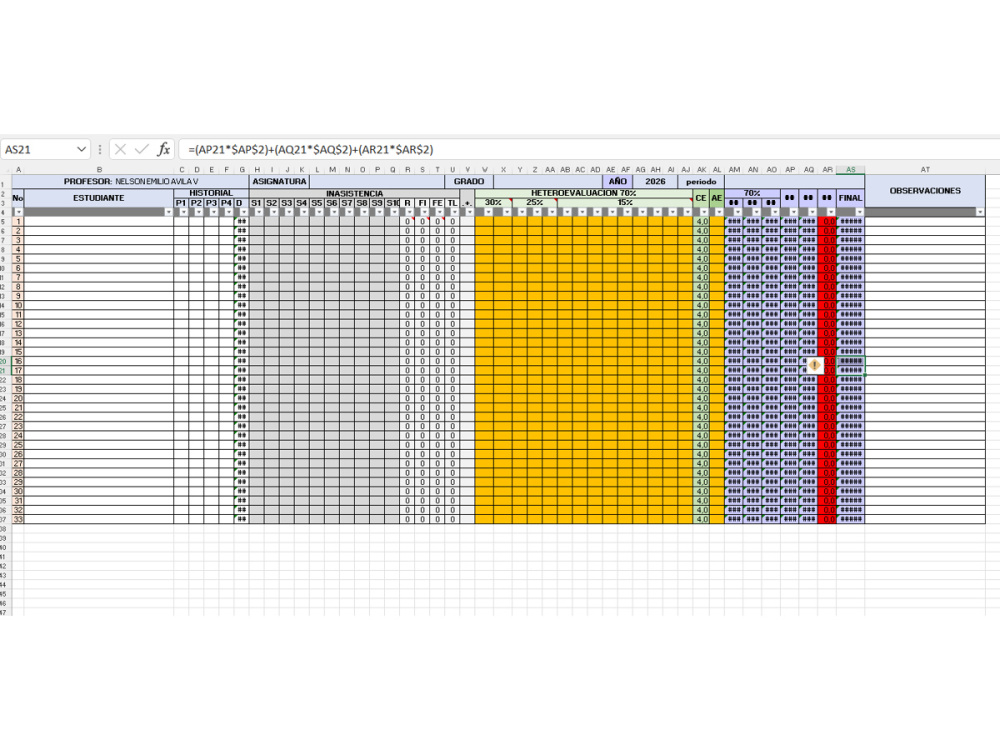Open the TL column filter dropdown
This screenshot has width=1000, height=750.
pyautogui.click(x=454, y=212)
